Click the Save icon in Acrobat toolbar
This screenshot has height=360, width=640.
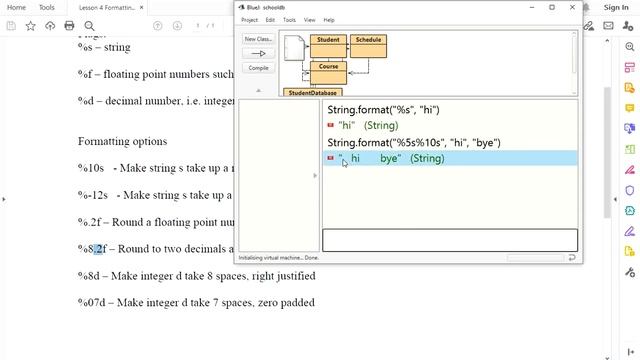coord(11,26)
